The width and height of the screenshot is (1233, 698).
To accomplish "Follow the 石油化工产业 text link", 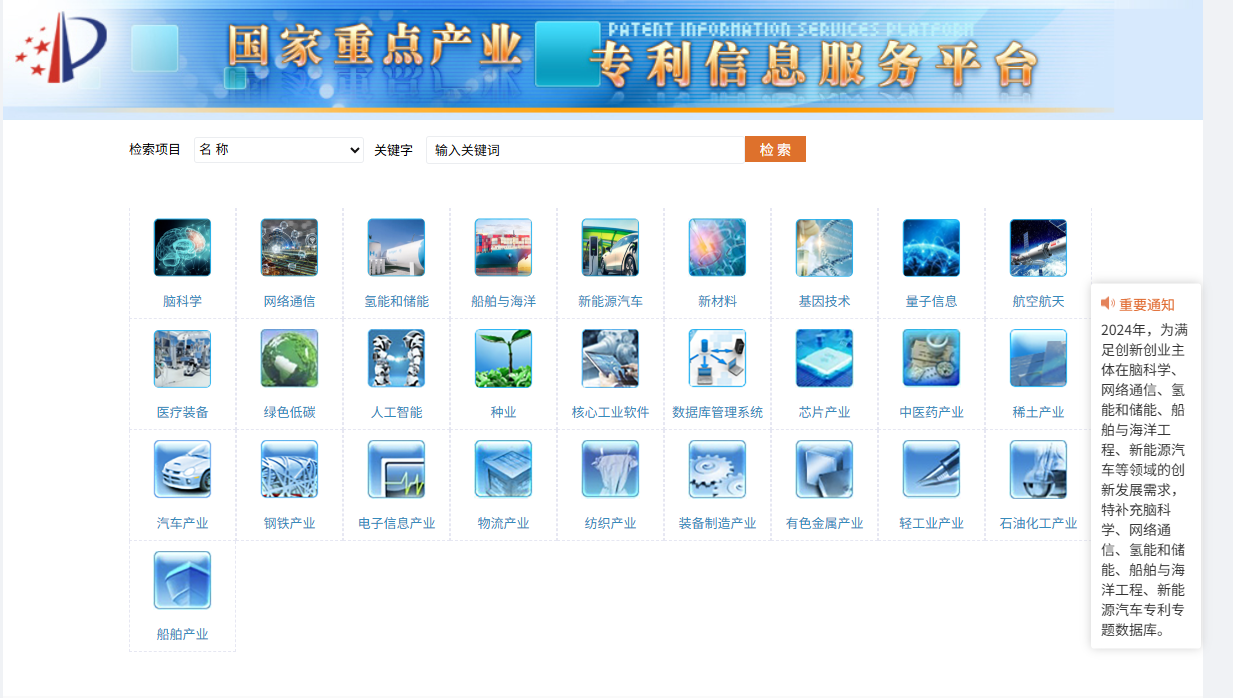I will [x=1038, y=523].
